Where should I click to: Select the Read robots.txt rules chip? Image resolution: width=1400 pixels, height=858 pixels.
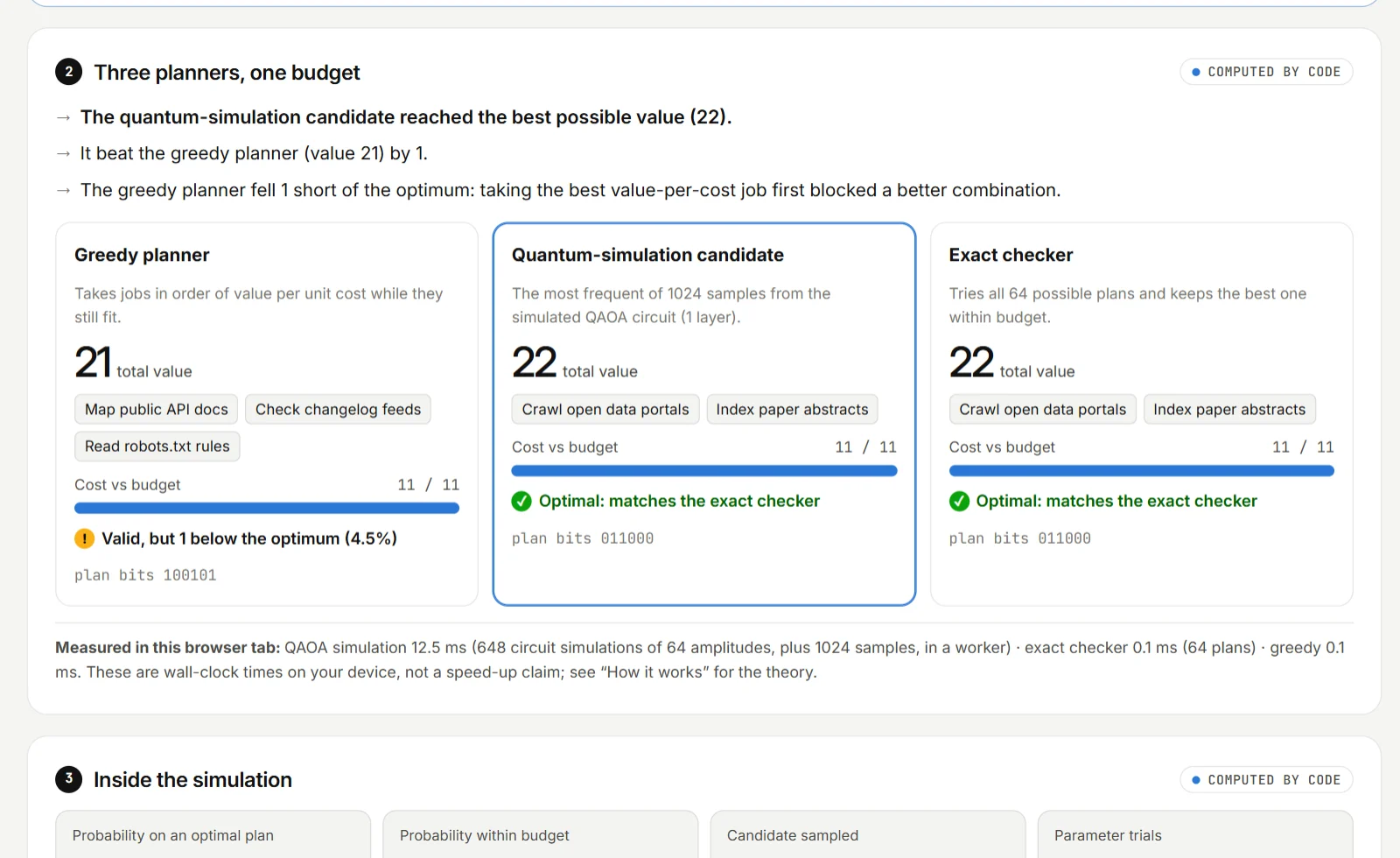(x=157, y=447)
